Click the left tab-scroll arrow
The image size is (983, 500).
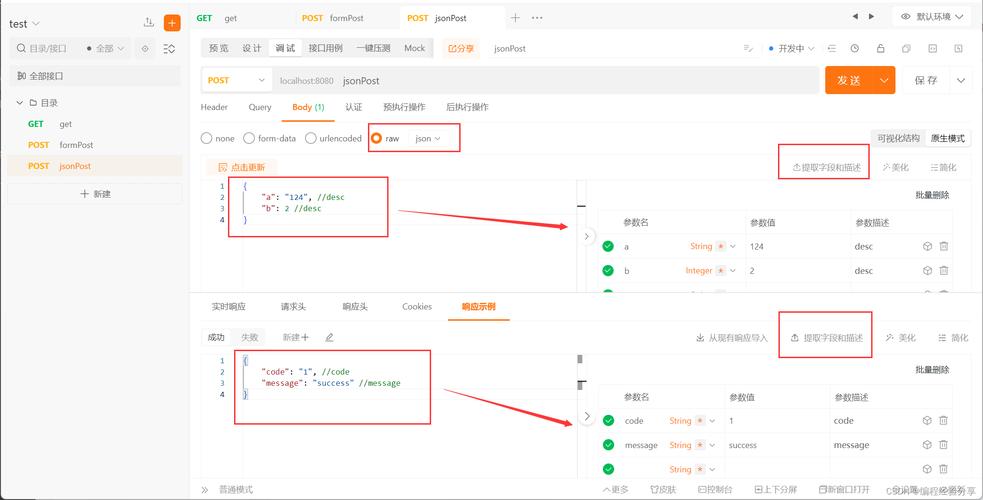[855, 16]
